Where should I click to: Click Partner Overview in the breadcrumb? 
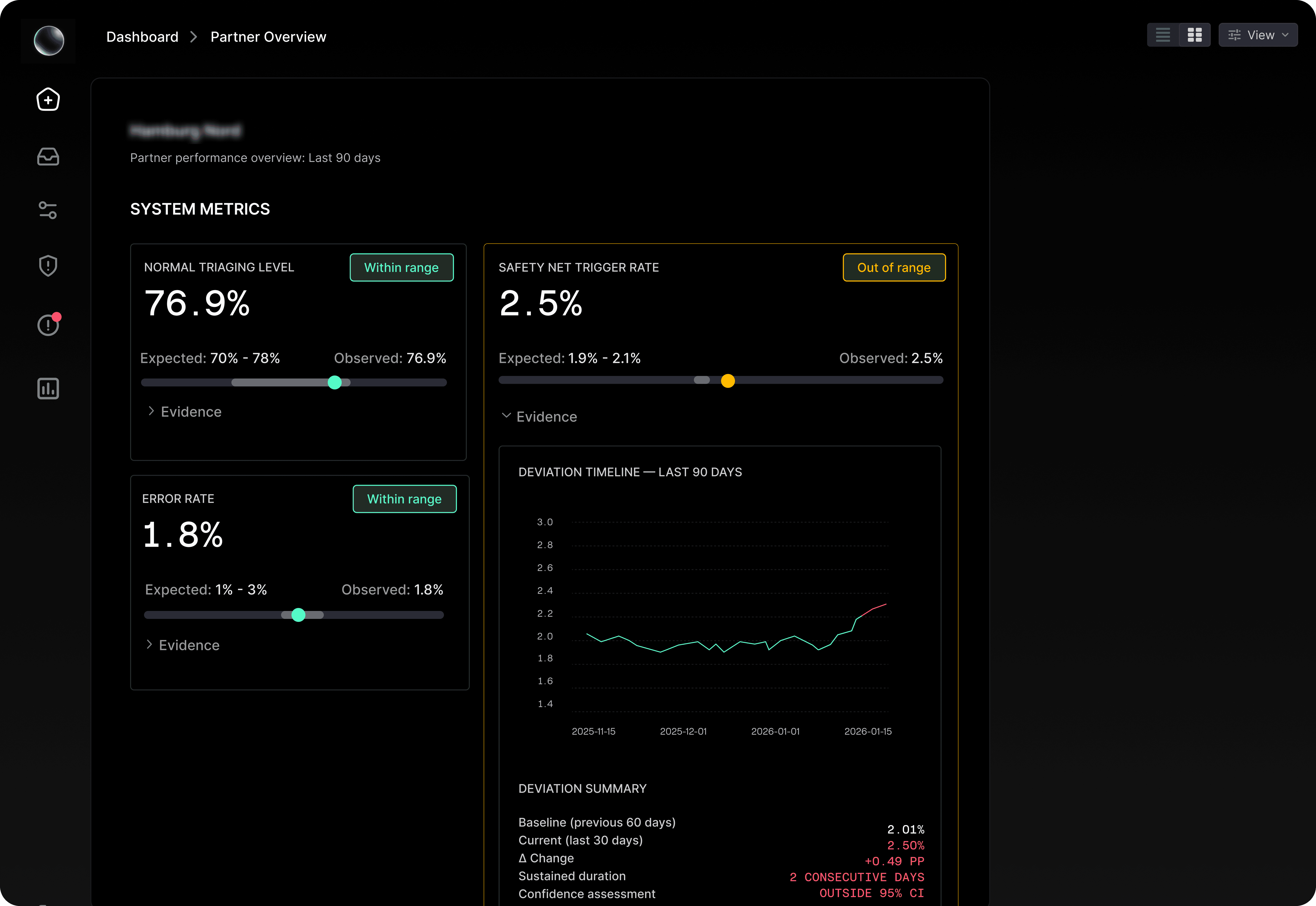268,37
